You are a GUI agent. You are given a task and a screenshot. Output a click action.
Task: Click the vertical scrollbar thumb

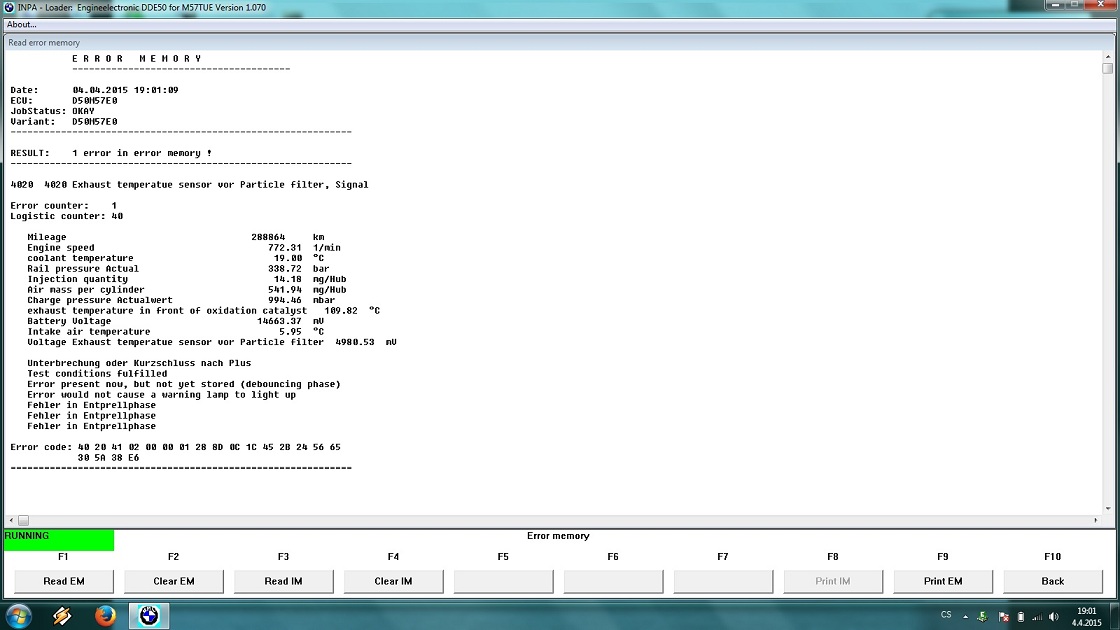pyautogui.click(x=1107, y=69)
